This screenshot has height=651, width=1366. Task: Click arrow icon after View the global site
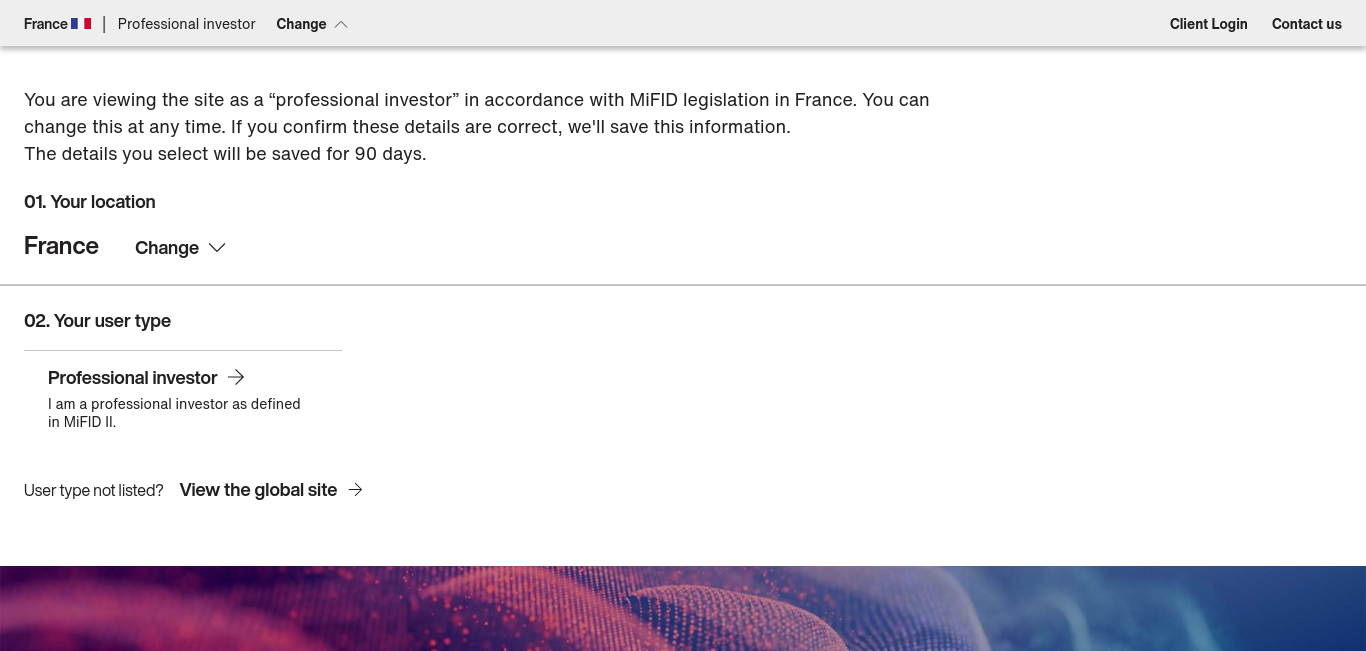click(x=355, y=490)
